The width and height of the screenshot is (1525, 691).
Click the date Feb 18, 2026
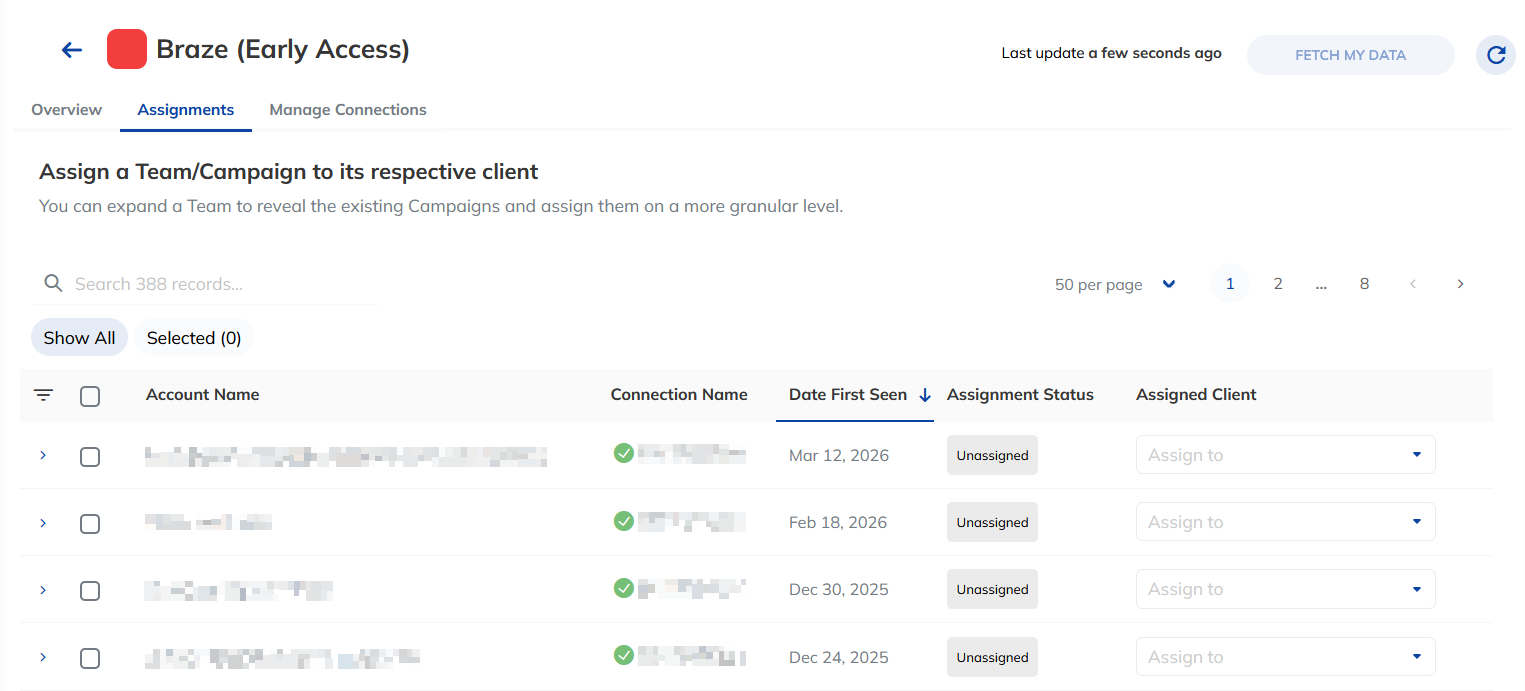click(838, 522)
